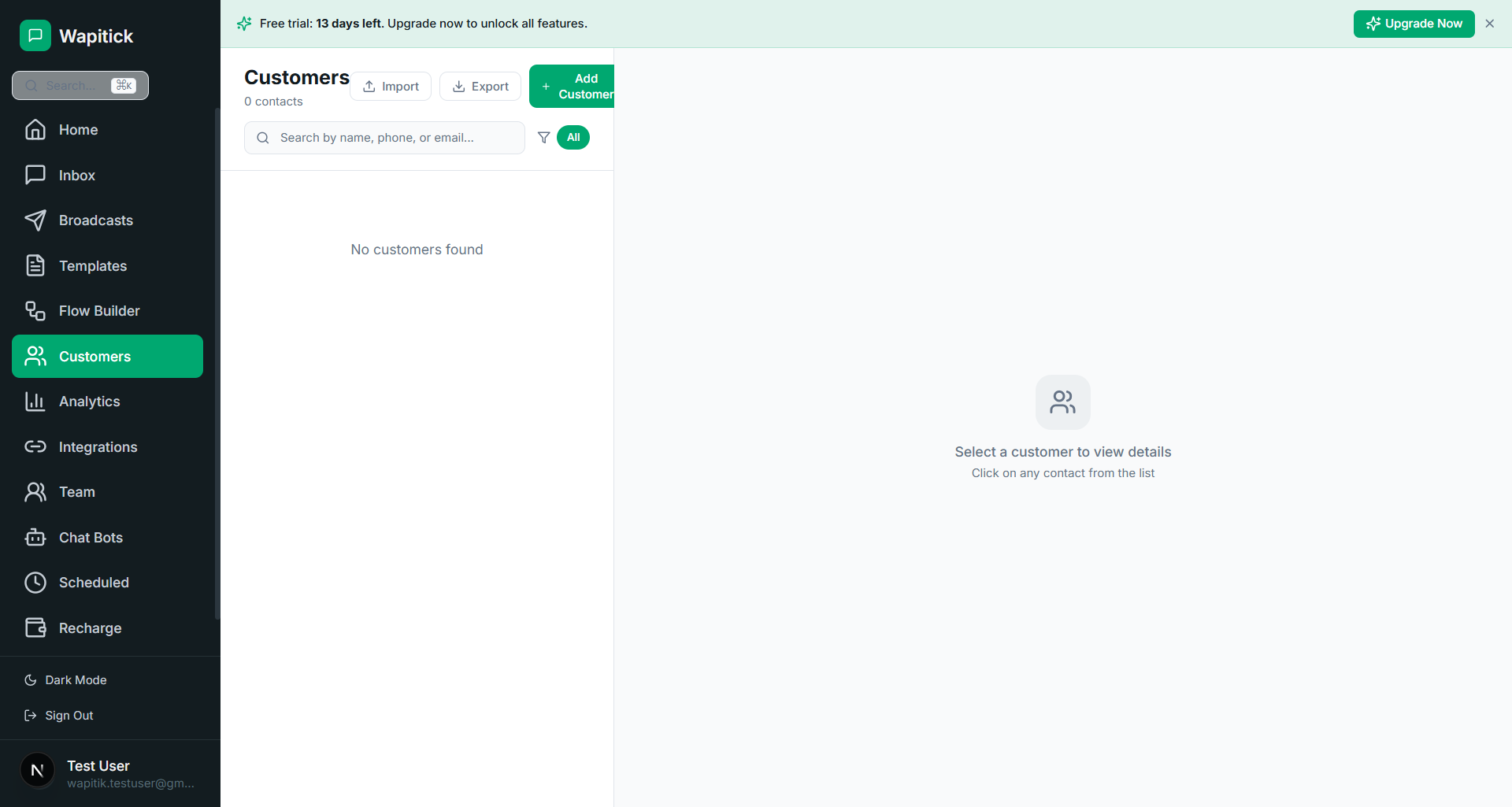
Task: Open the Recharge wallet icon
Action: point(35,627)
